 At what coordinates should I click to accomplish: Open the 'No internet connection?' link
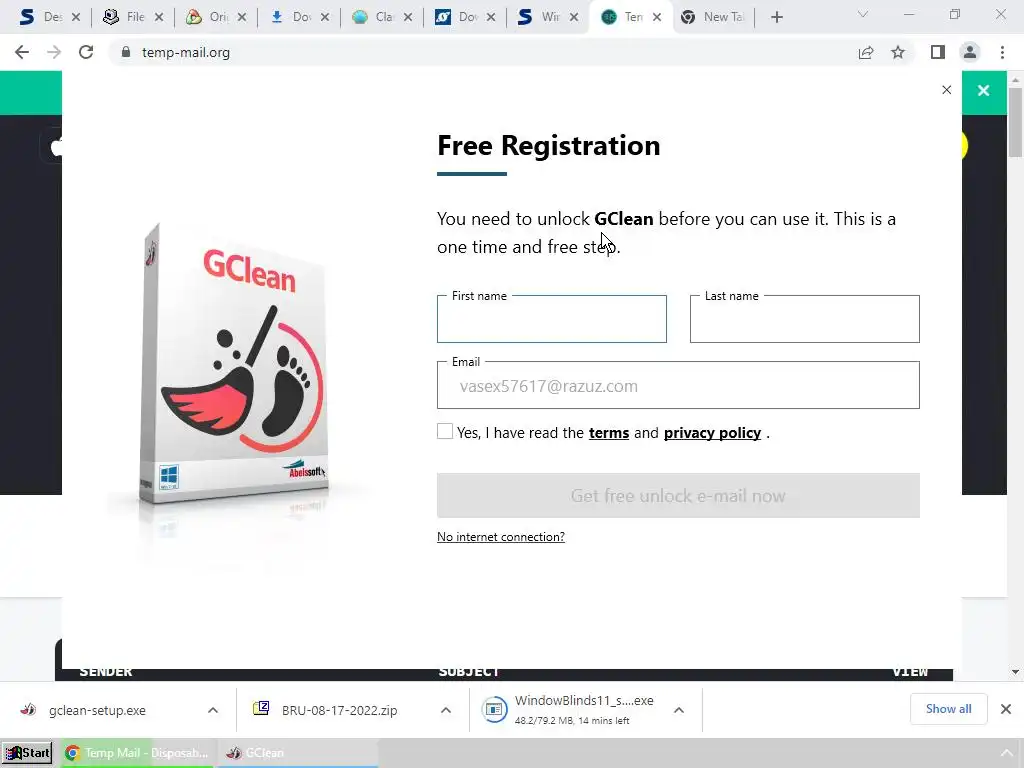pos(501,537)
